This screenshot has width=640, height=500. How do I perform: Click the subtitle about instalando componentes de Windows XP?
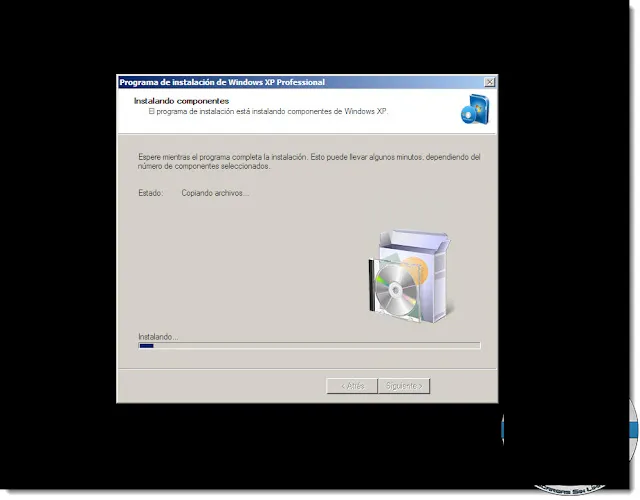point(268,111)
